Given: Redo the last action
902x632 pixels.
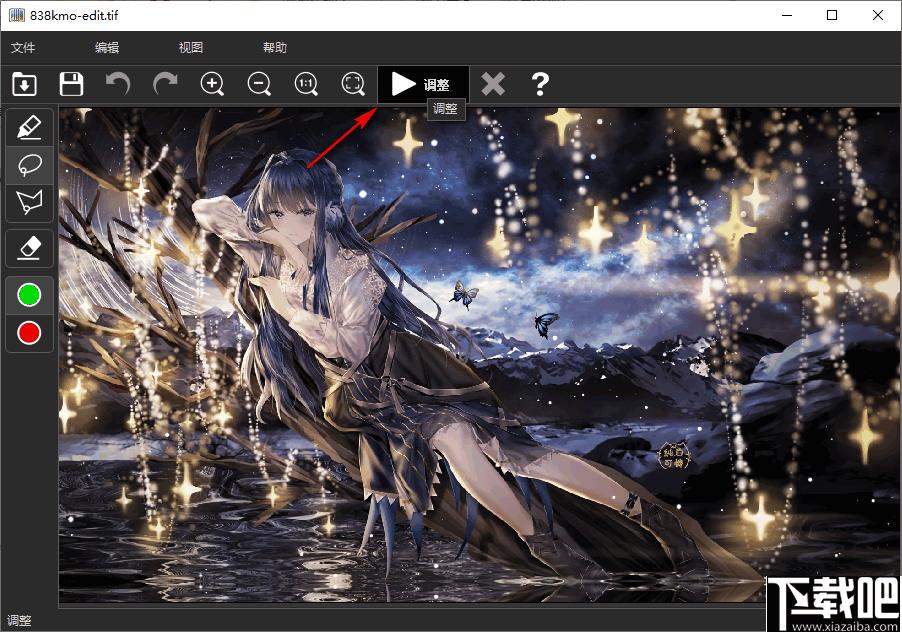Looking at the screenshot, I should tap(165, 84).
